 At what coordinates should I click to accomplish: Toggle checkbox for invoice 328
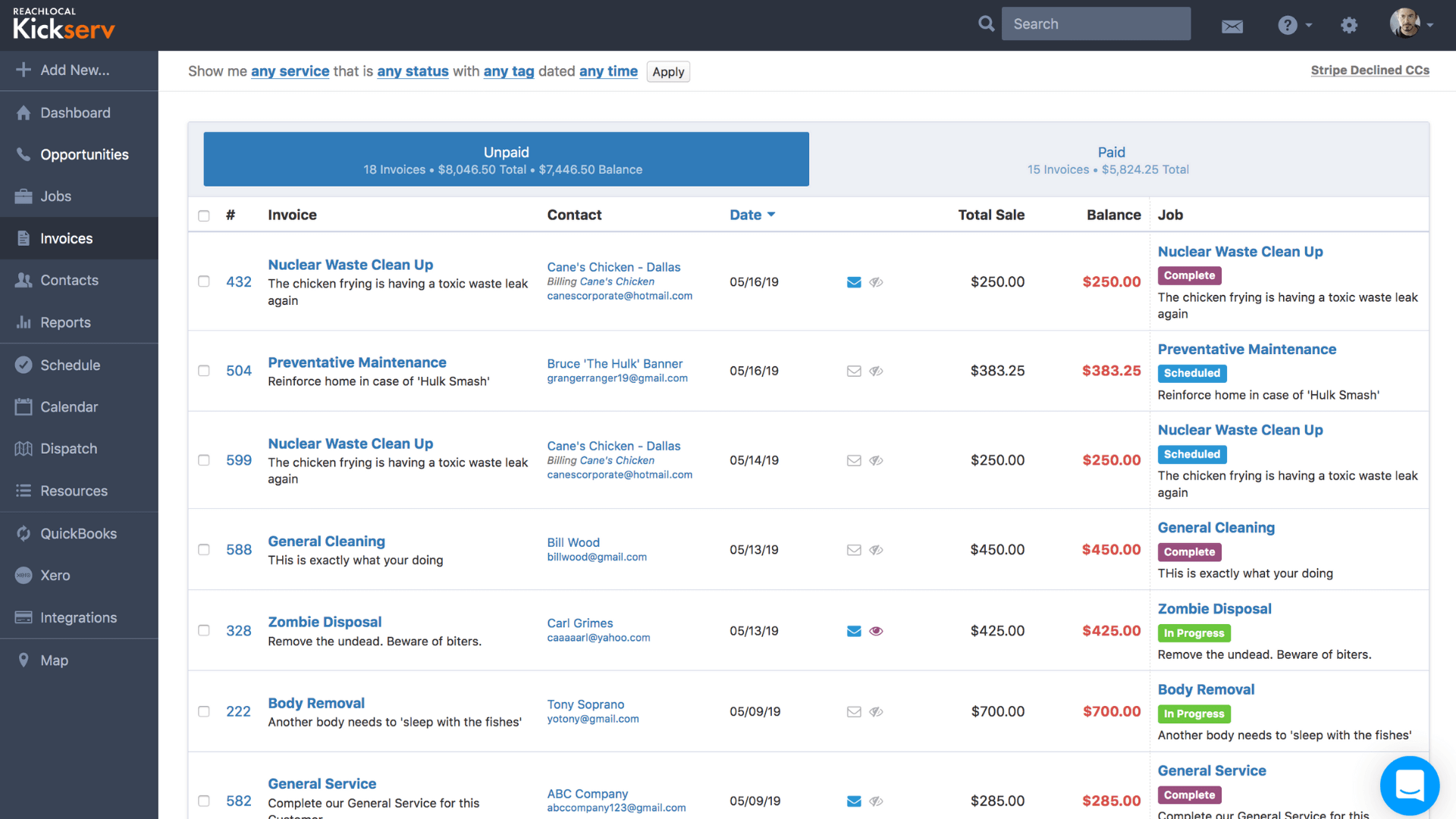[x=203, y=630]
